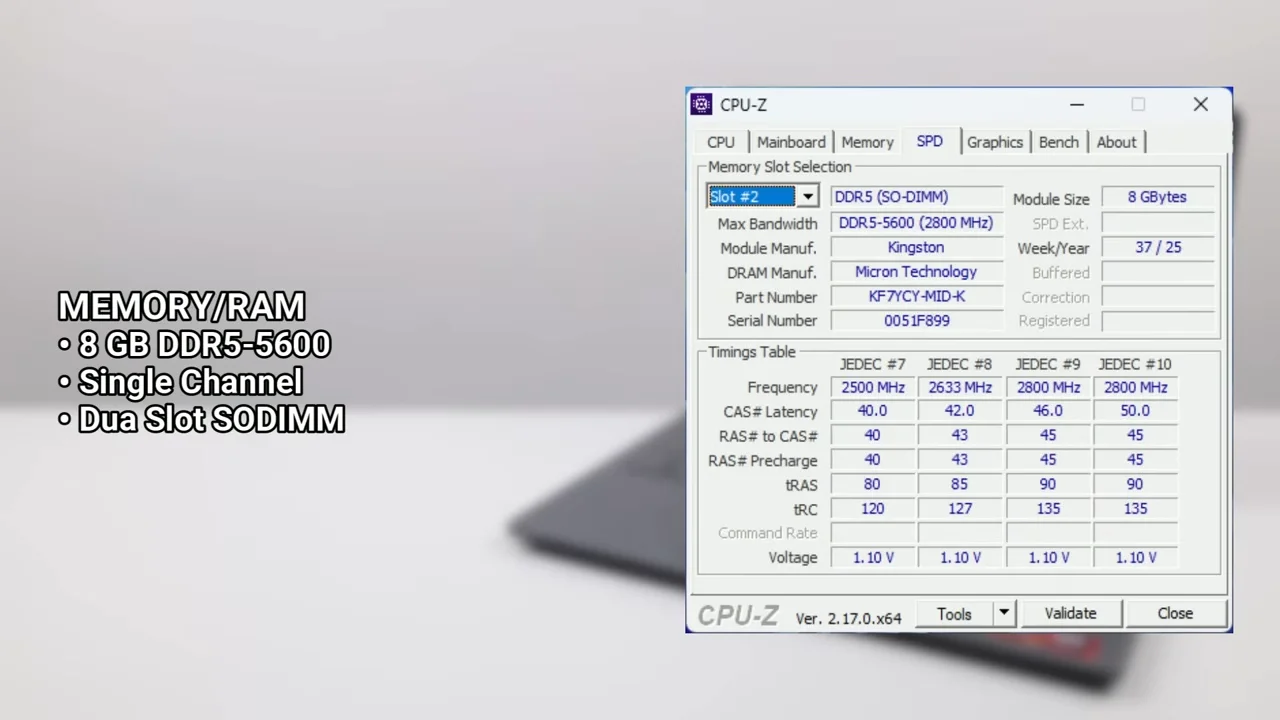Click the Memory Slot Selection group title

(779, 167)
